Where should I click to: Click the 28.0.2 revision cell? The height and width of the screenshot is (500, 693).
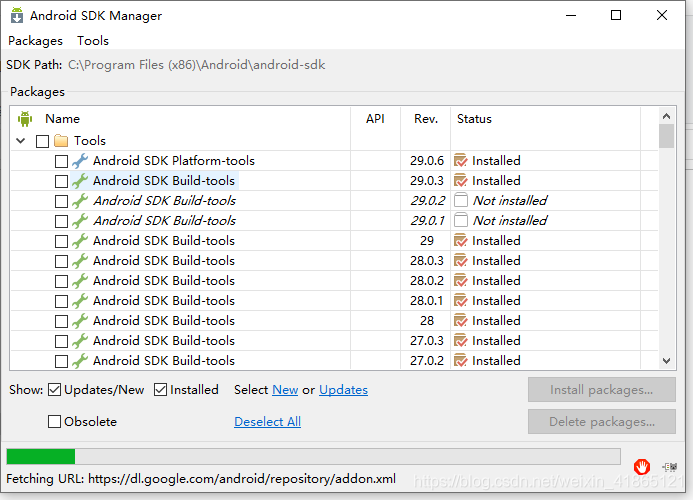[x=426, y=281]
